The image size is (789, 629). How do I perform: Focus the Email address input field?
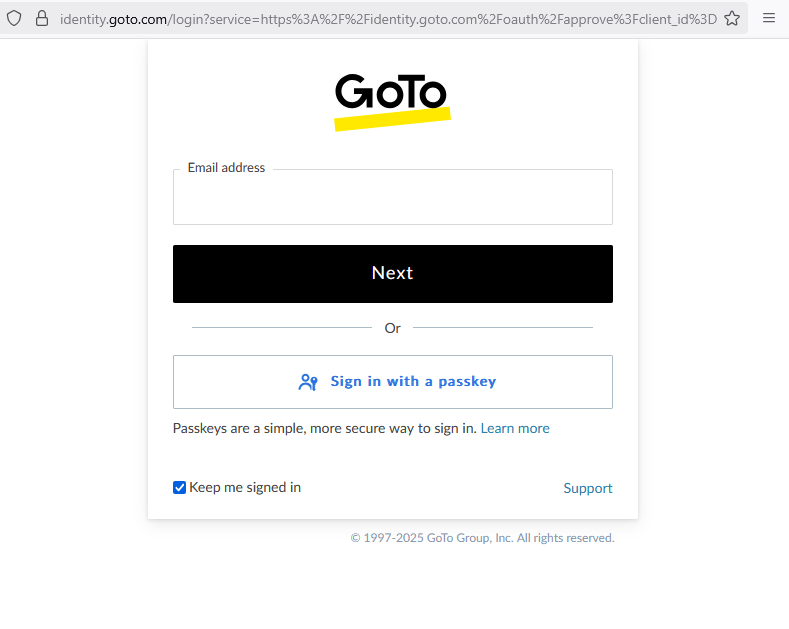392,200
